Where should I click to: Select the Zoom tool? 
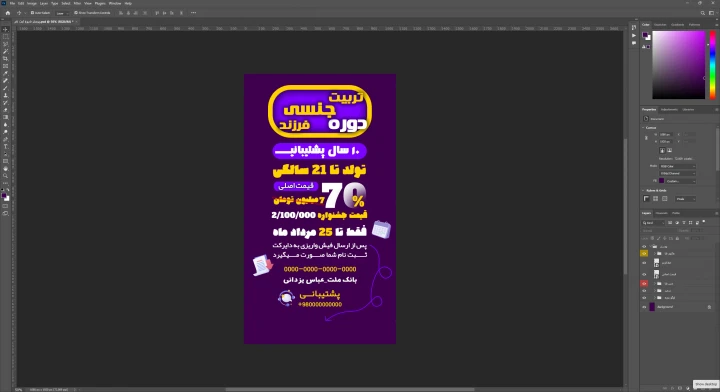click(6, 176)
